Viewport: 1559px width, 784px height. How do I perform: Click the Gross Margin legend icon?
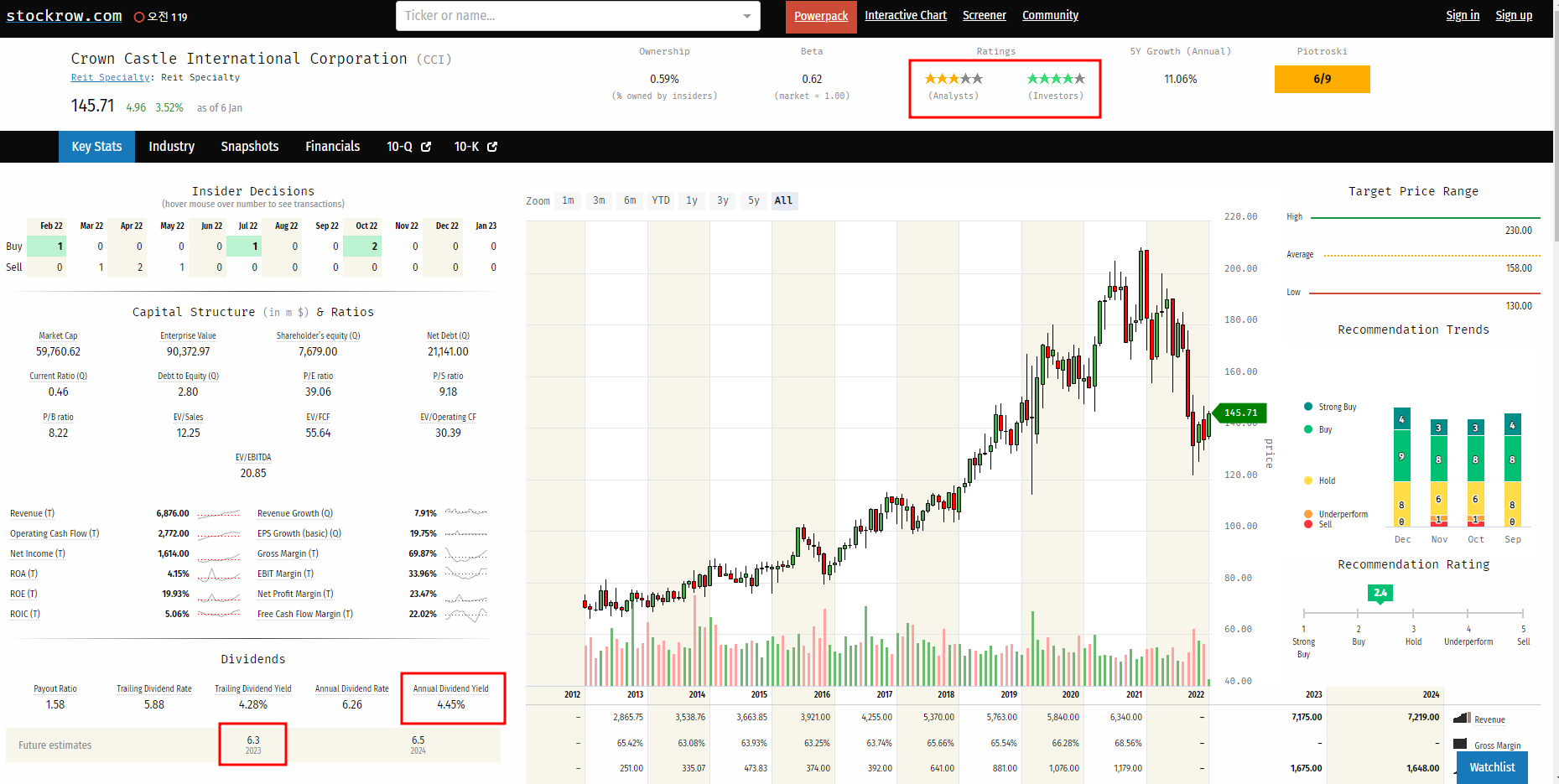[1460, 744]
